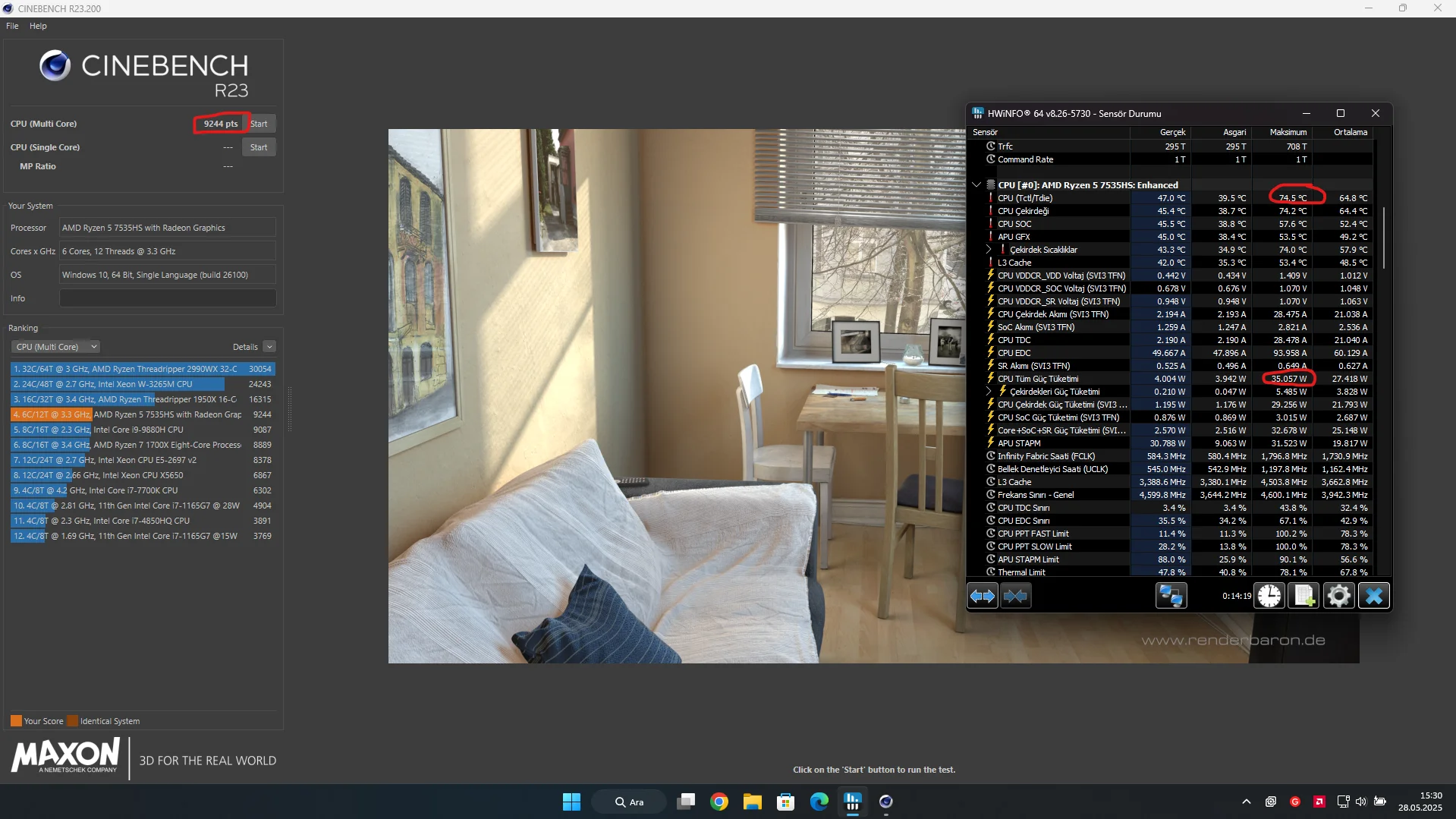Select the Thermal Limit sensor row
The height and width of the screenshot is (819, 1456).
point(1171,572)
